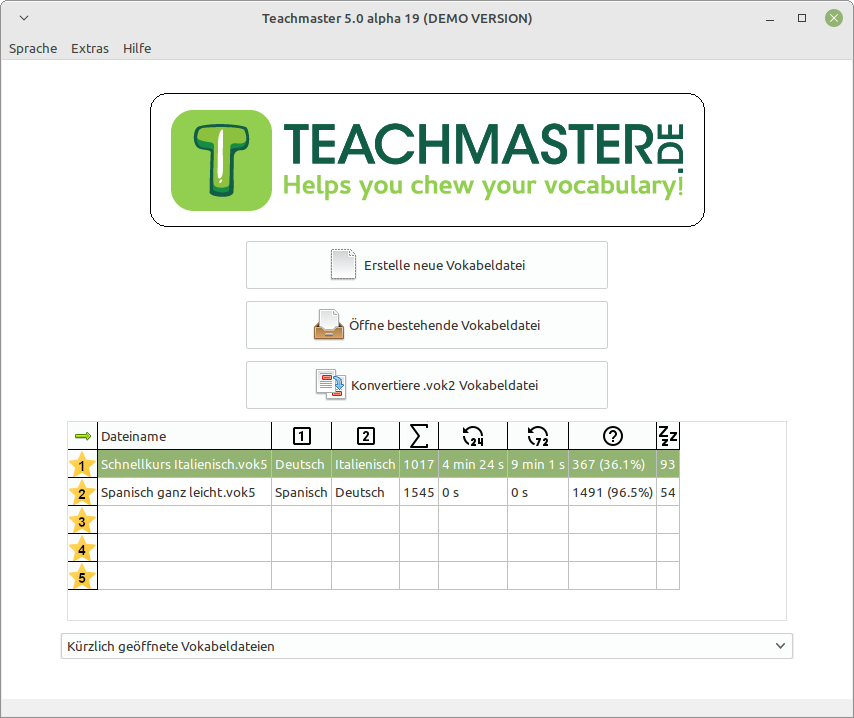Viewport: 854px width, 718px height.
Task: Click the sleeping Zzz column header icon
Action: click(667, 436)
